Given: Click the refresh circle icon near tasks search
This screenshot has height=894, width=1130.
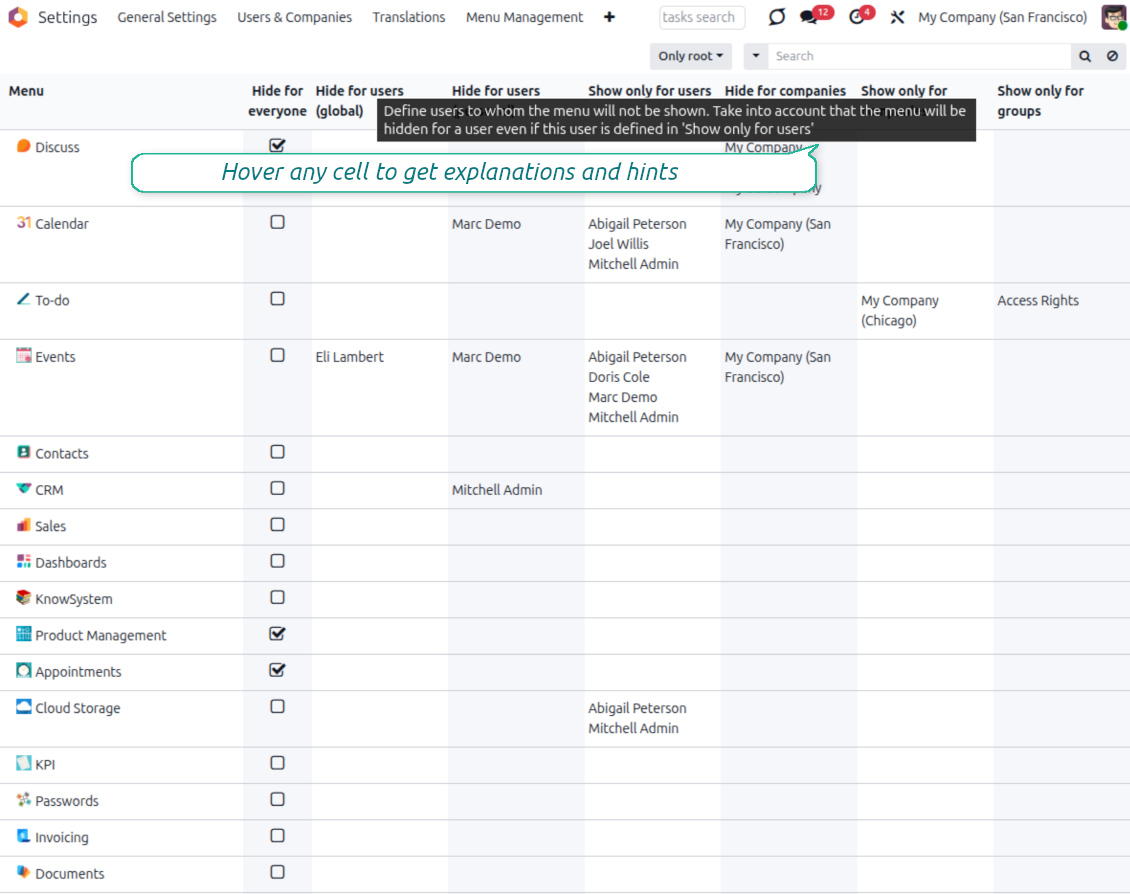Looking at the screenshot, I should pos(777,17).
